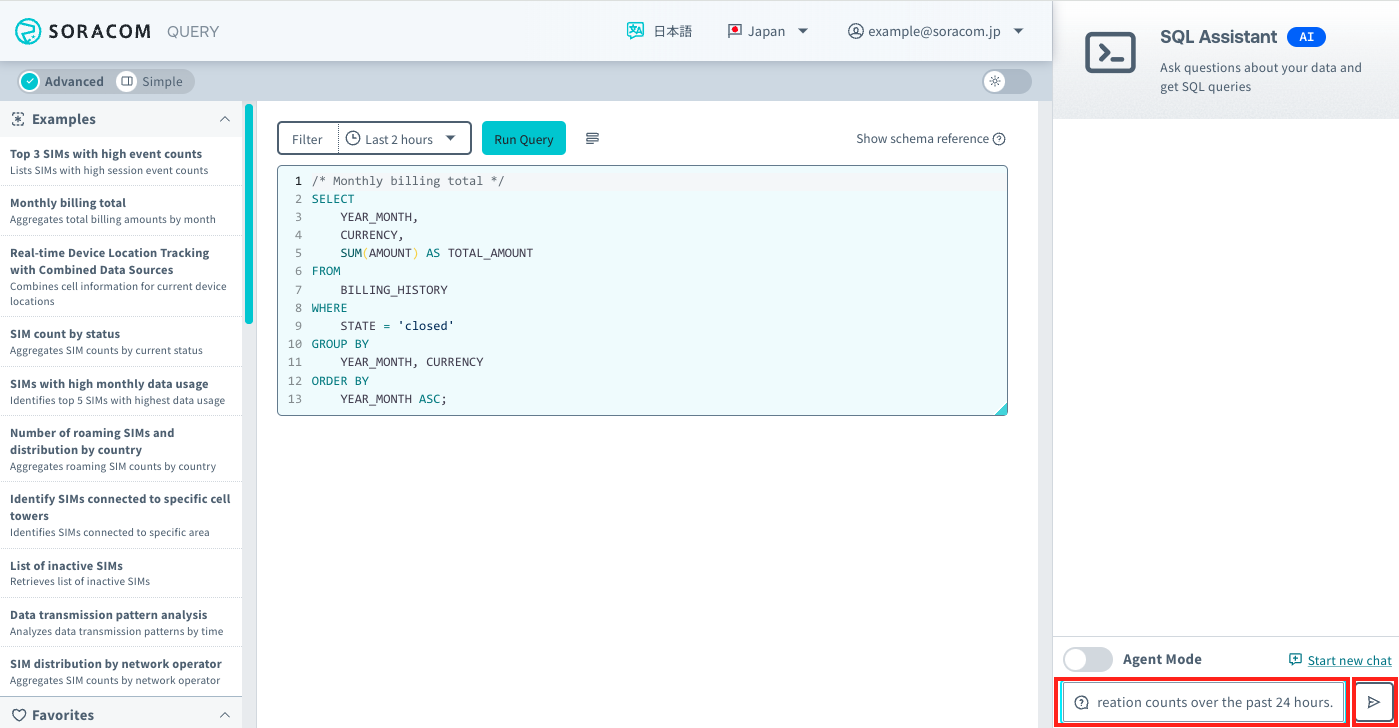1399x728 pixels.
Task: Click the SQL Assistant message send button
Action: [1376, 701]
